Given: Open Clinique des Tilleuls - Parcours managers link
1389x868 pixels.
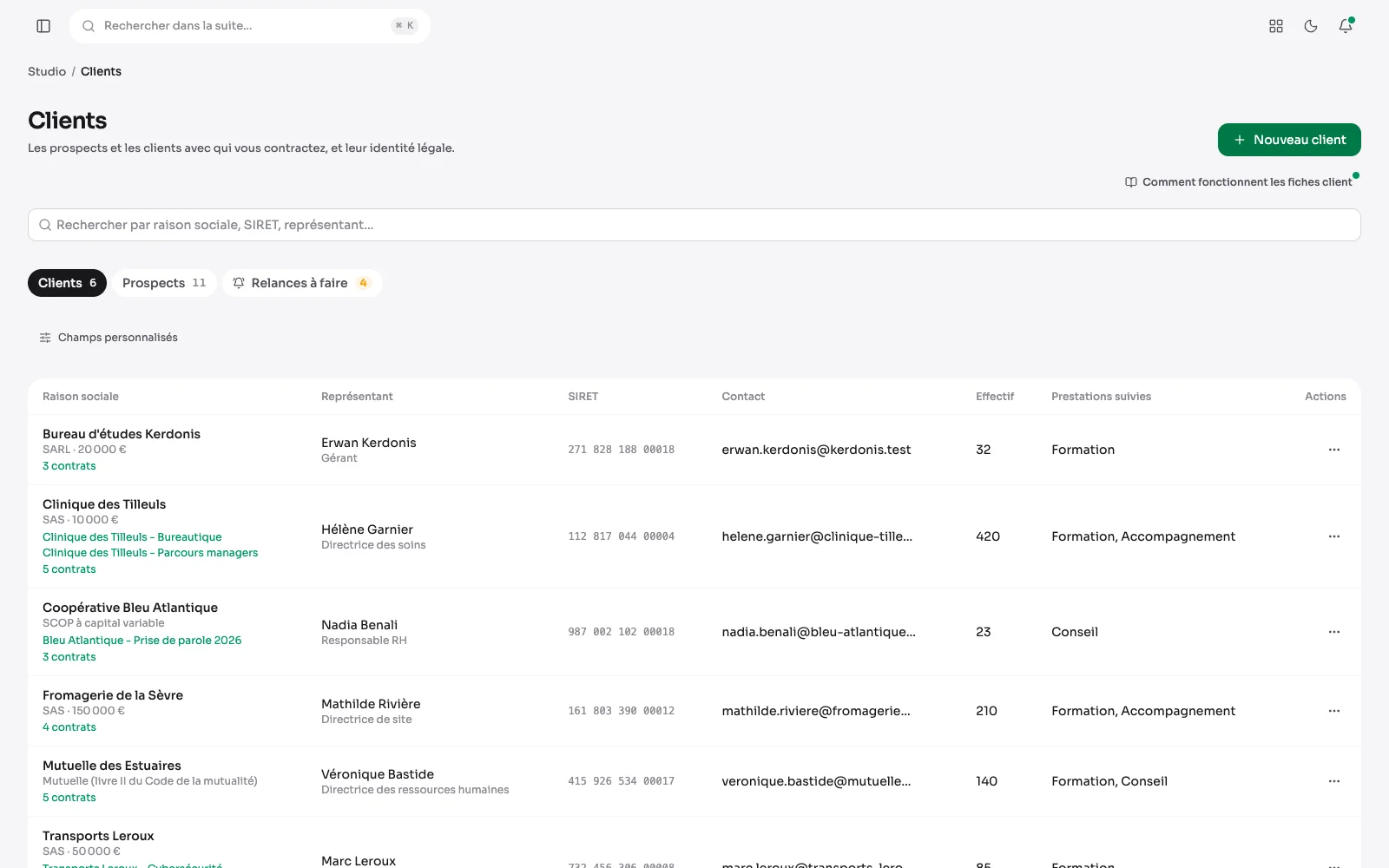Looking at the screenshot, I should pyautogui.click(x=150, y=553).
